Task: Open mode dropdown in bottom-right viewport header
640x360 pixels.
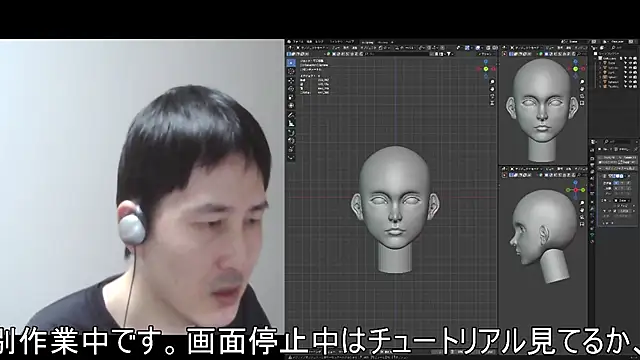Action: [x=526, y=169]
